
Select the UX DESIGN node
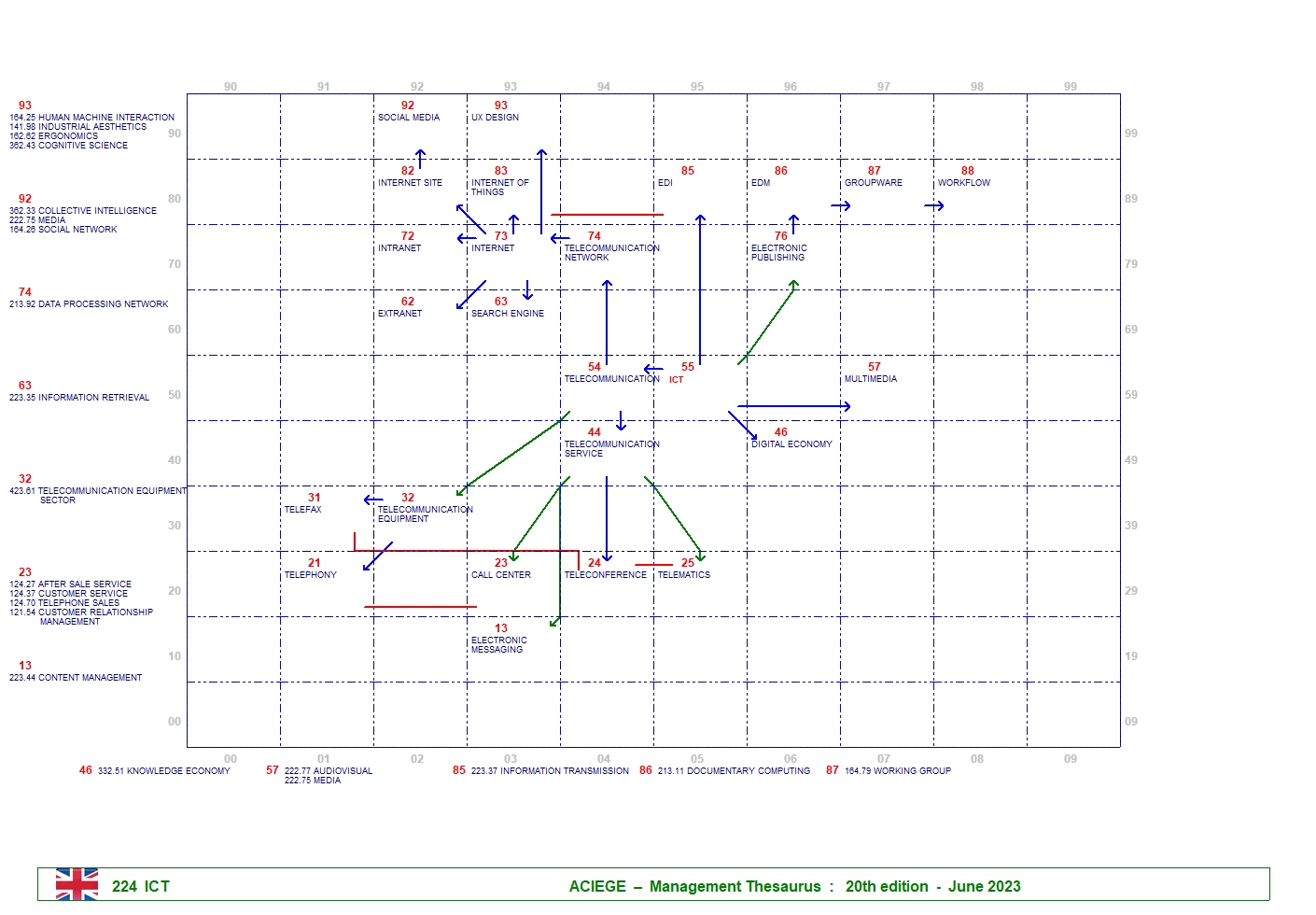pyautogui.click(x=495, y=118)
